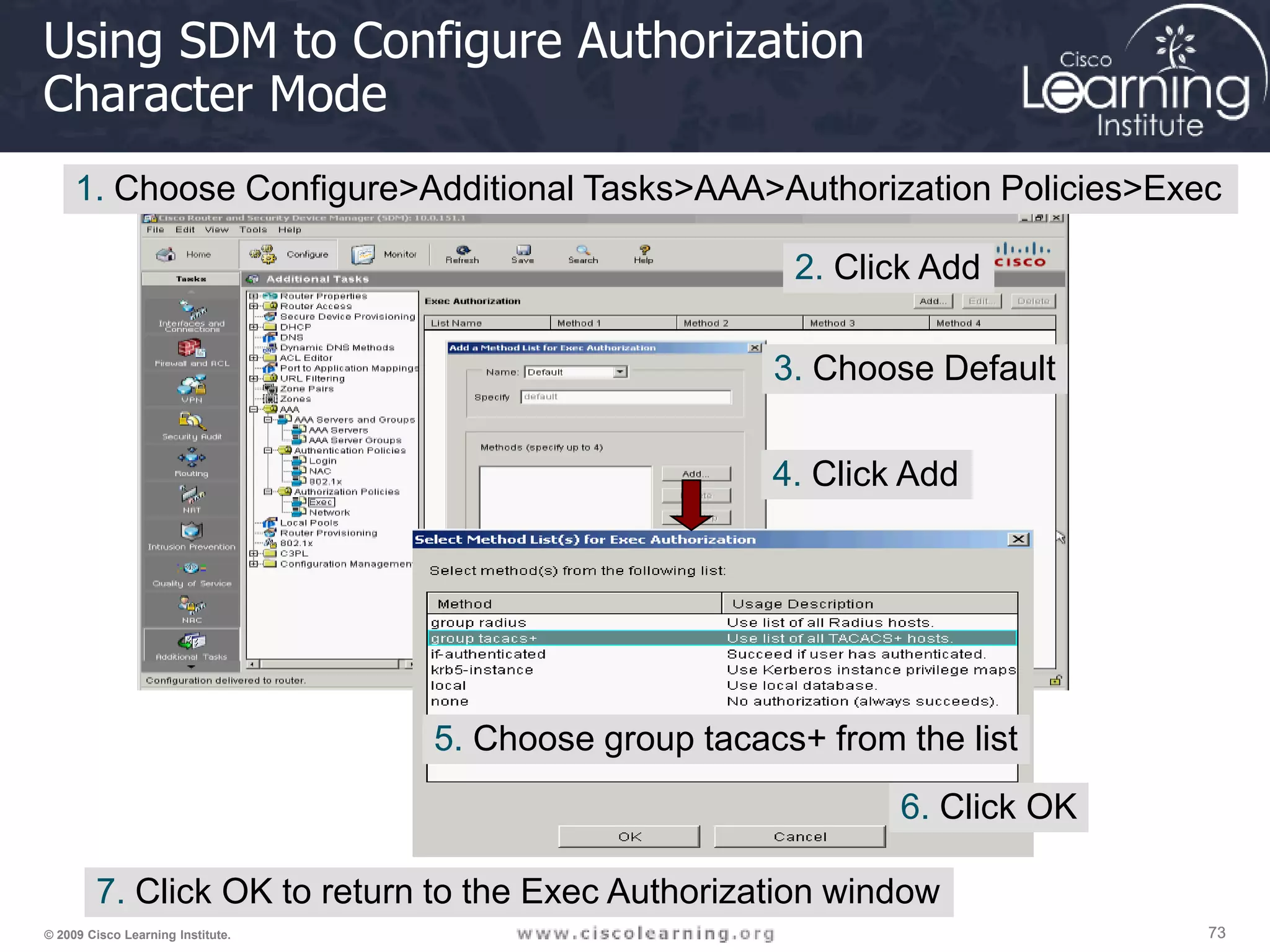Collapse AAA Servers and Groups node
Image resolution: width=1270 pixels, height=952 pixels.
[268, 420]
